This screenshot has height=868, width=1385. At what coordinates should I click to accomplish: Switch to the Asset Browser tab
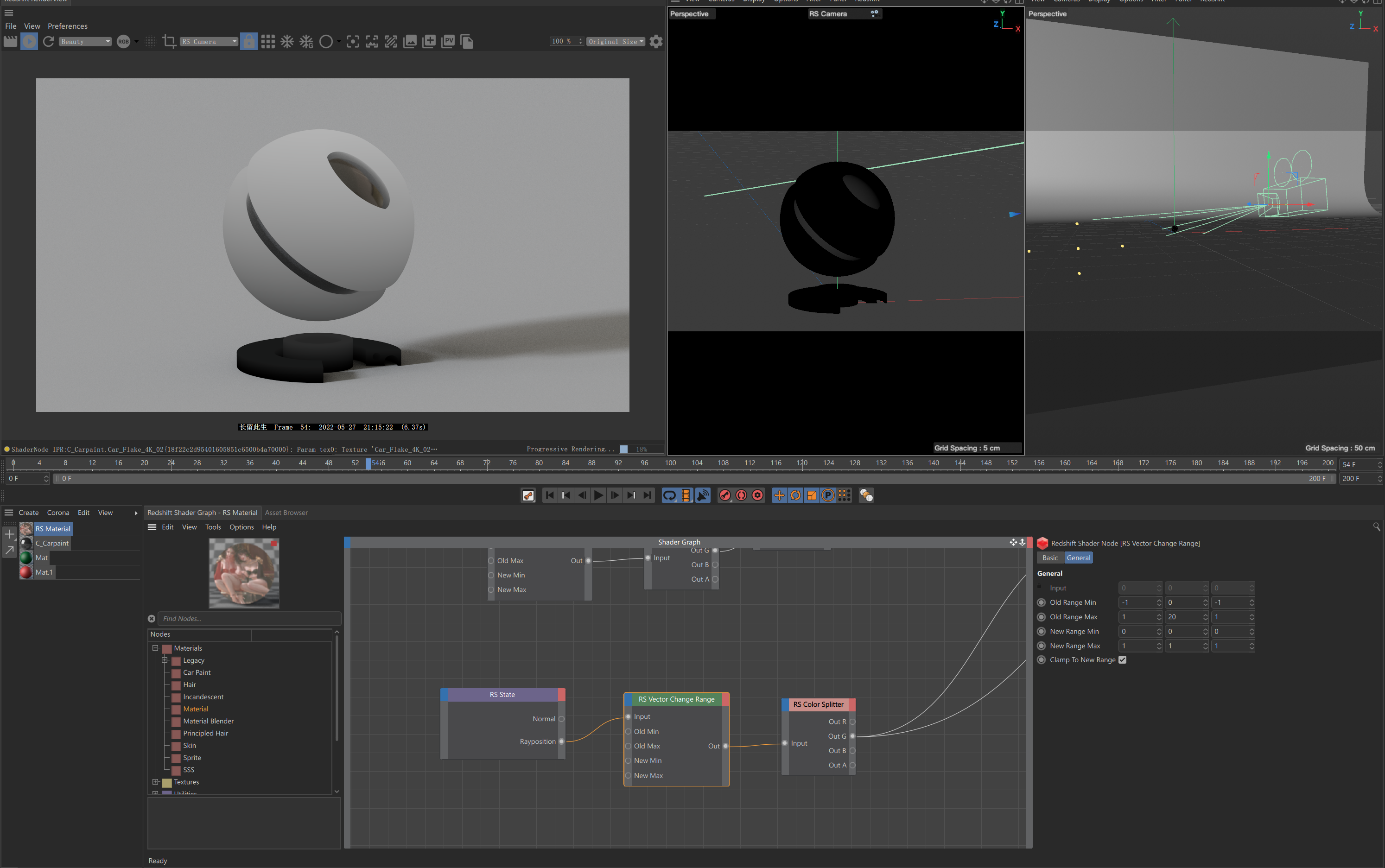click(286, 513)
